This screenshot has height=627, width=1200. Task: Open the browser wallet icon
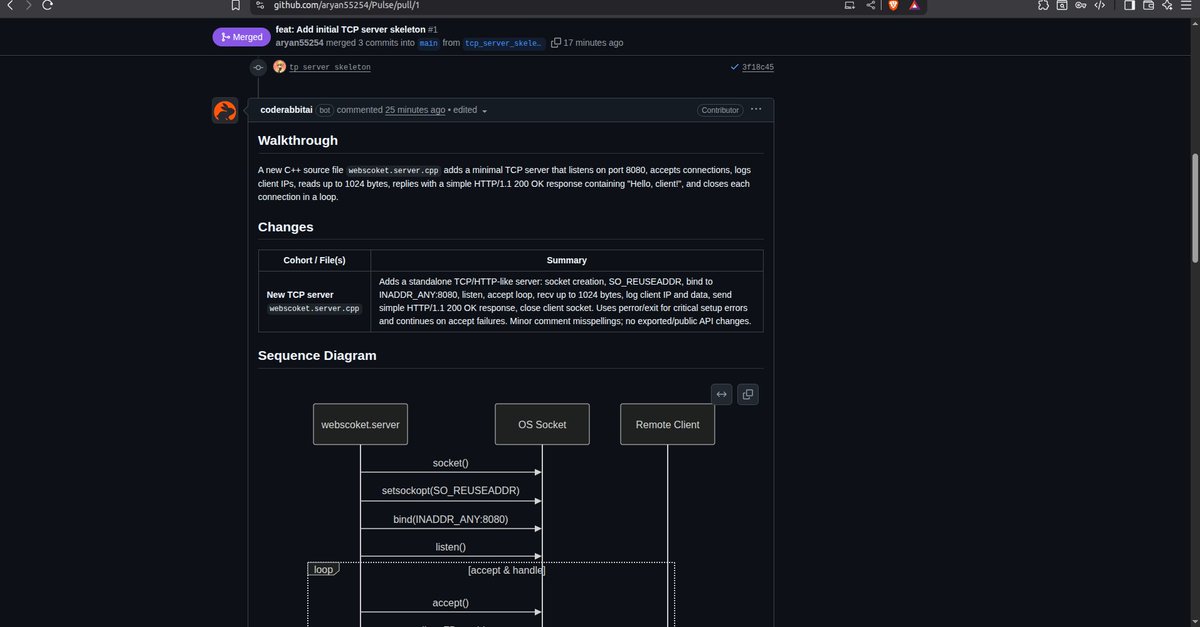point(1148,5)
